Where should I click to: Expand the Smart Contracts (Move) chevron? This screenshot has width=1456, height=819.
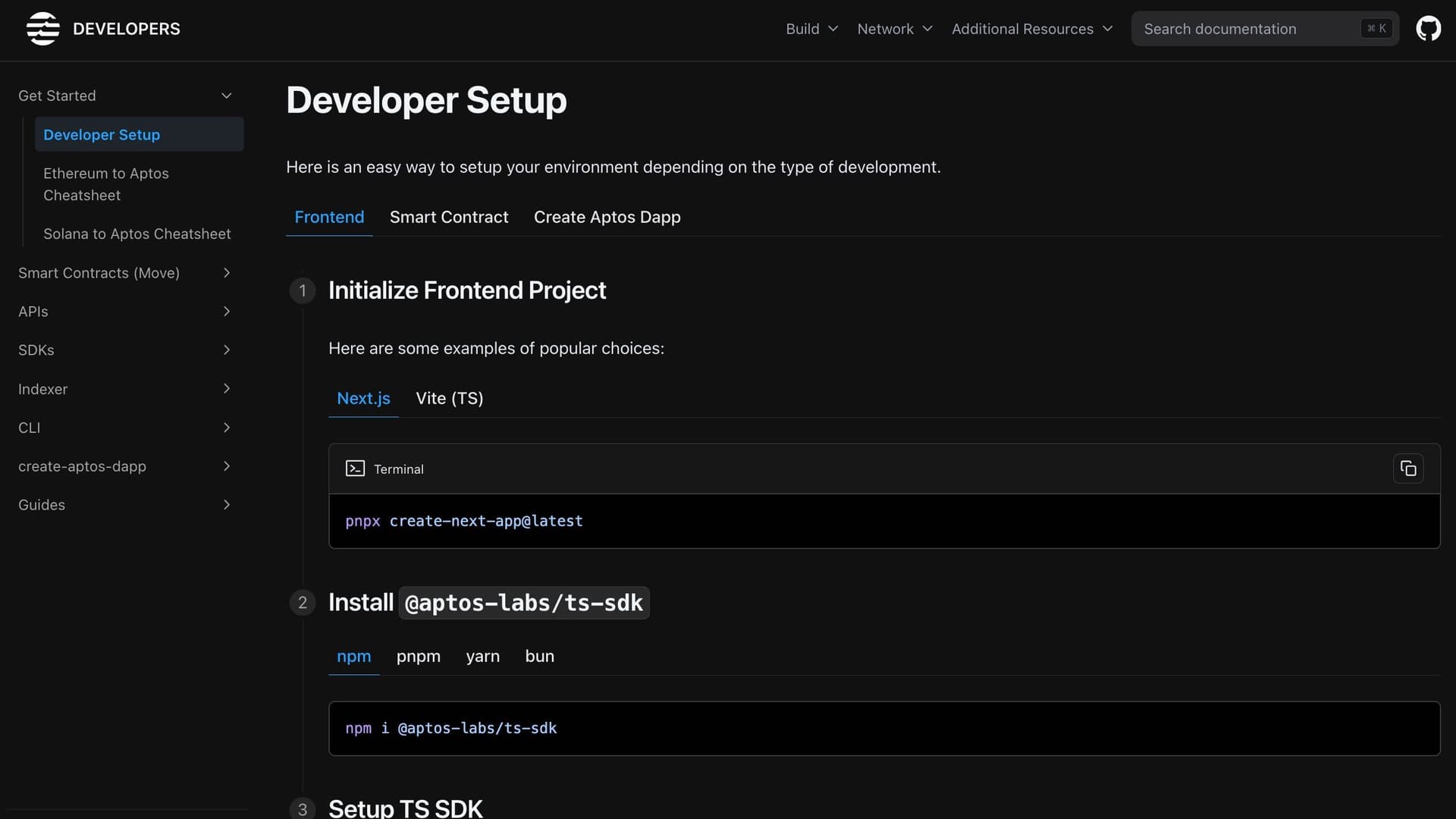click(x=226, y=273)
